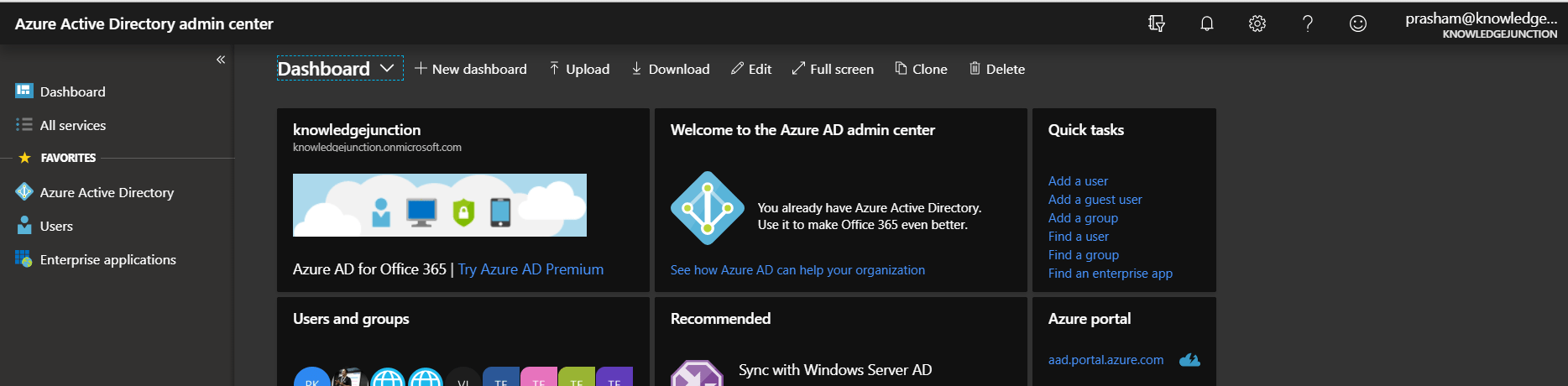Click the Sync with Windows Server AD item
Viewport: 1568px width, 386px height.
pos(835,370)
